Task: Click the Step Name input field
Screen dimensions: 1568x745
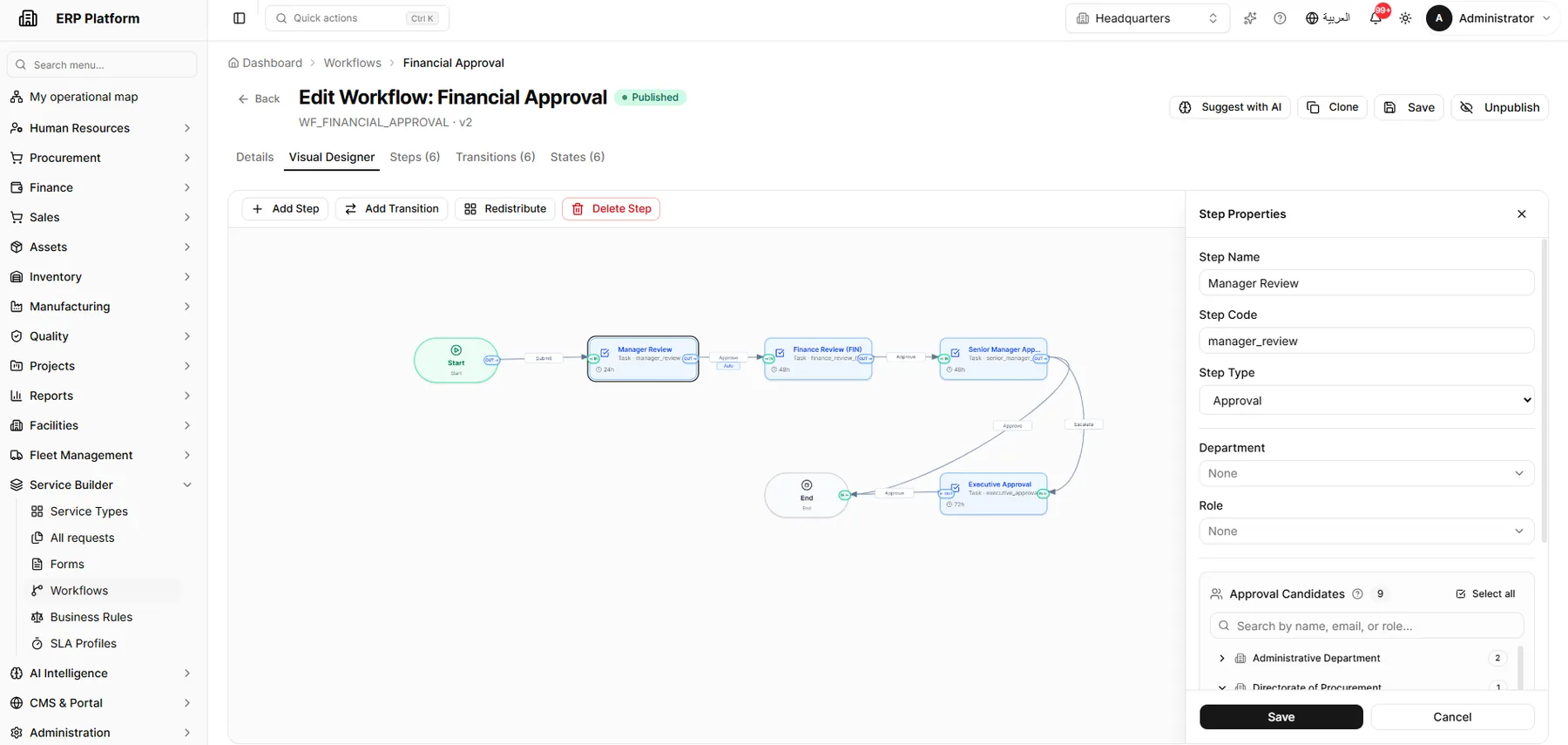Action: click(1366, 283)
